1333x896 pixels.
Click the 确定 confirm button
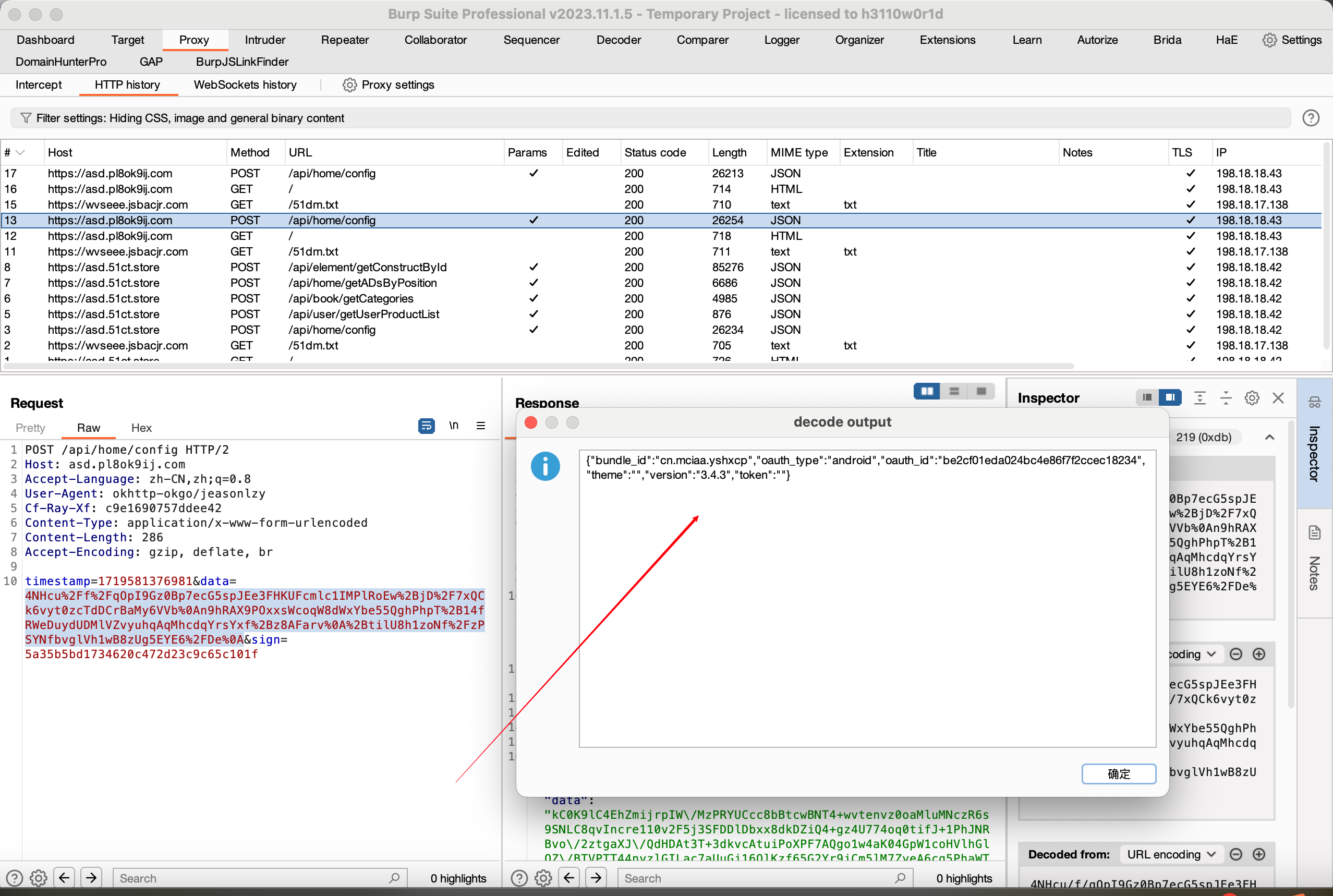coord(1118,774)
